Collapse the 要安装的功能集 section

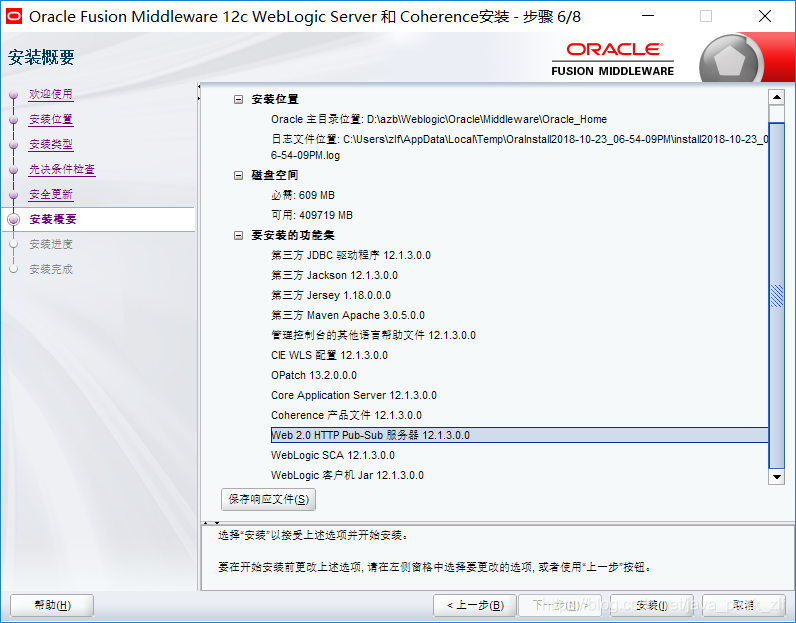pos(238,236)
